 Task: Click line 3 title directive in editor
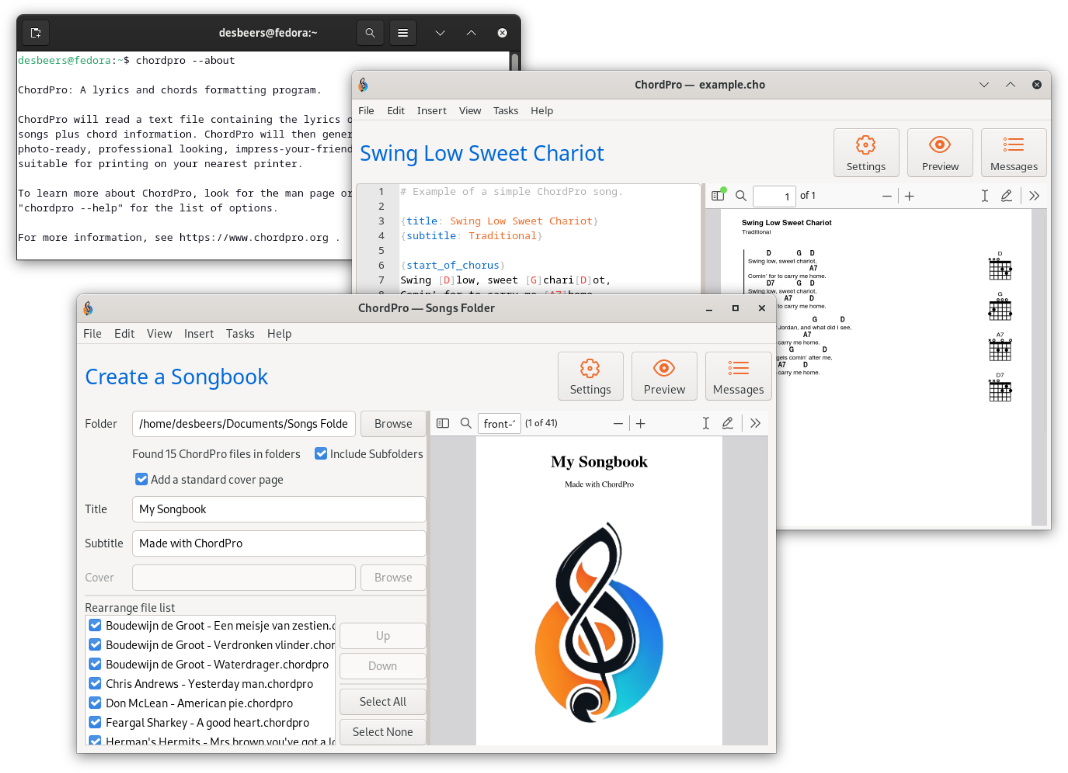[x=499, y=221]
